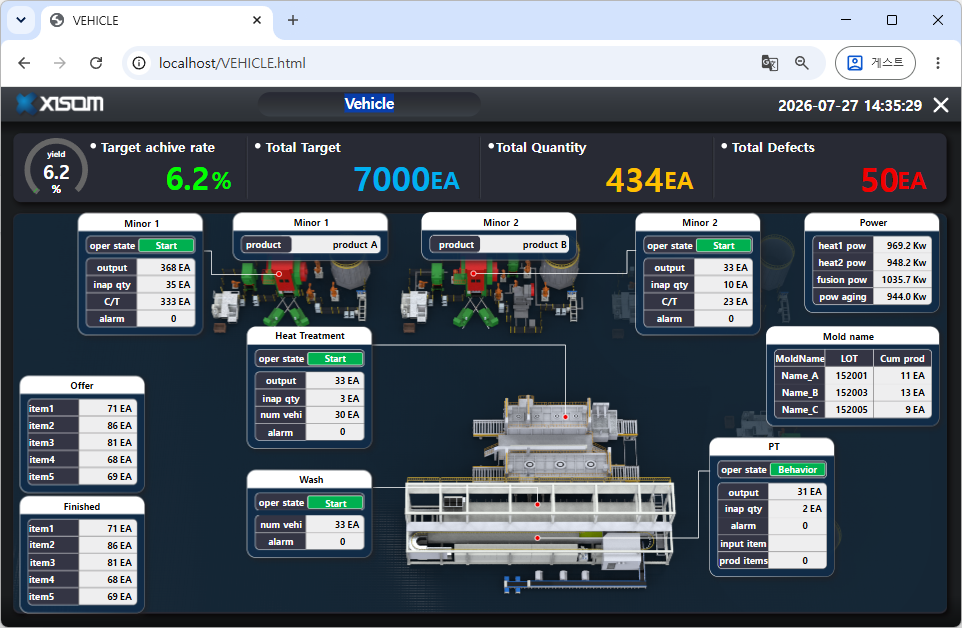962x628 pixels.
Task: Click the Wash oper state Start button
Action: (336, 503)
